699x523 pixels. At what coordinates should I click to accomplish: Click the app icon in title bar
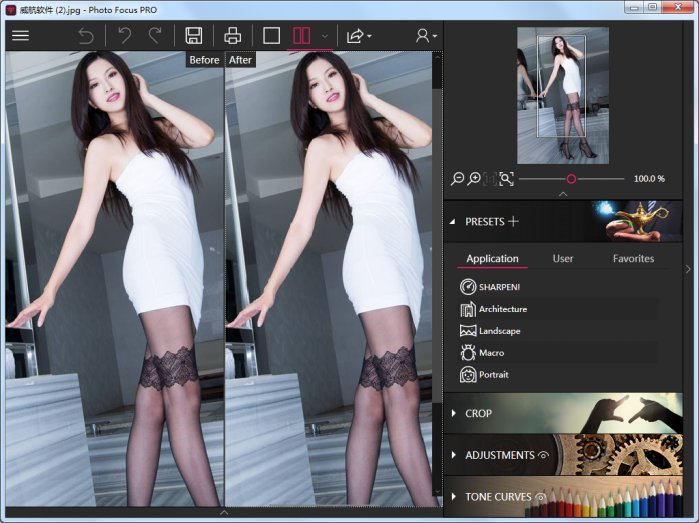pyautogui.click(x=11, y=9)
